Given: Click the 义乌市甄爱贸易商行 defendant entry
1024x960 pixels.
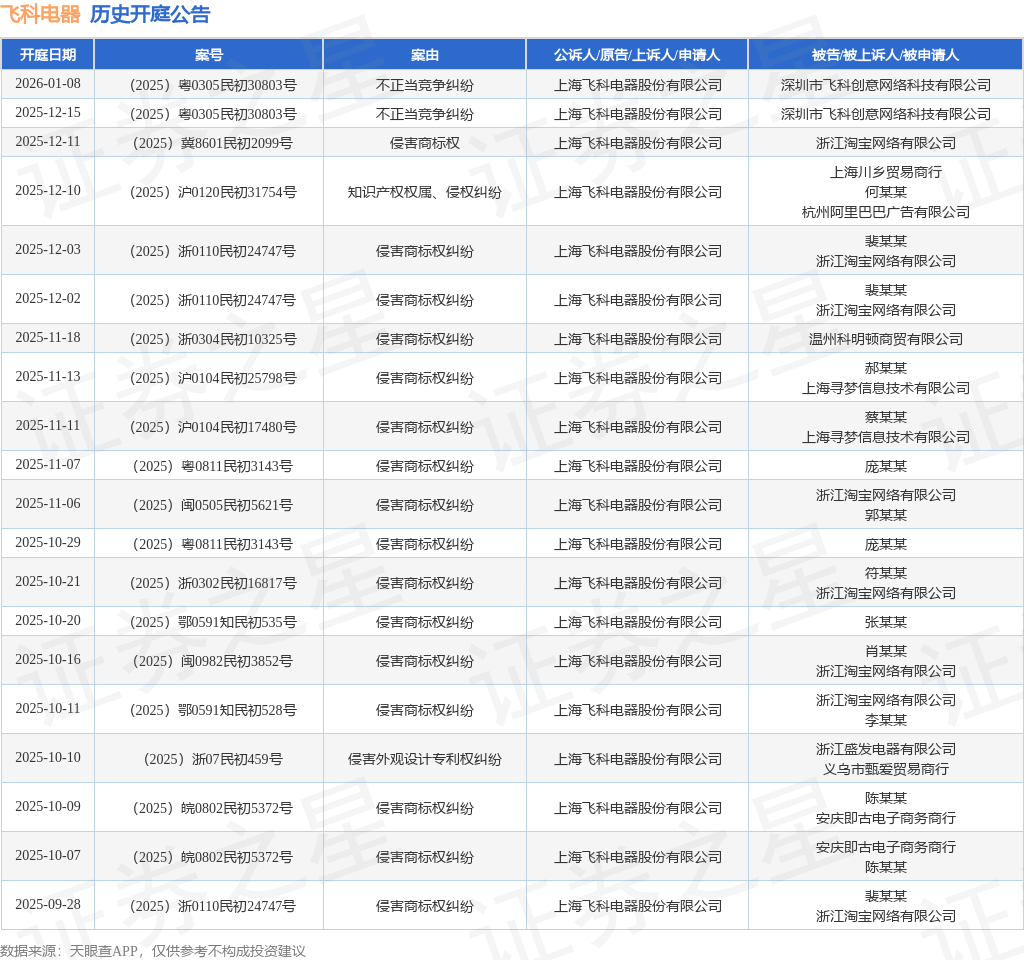Looking at the screenshot, I should tap(886, 769).
